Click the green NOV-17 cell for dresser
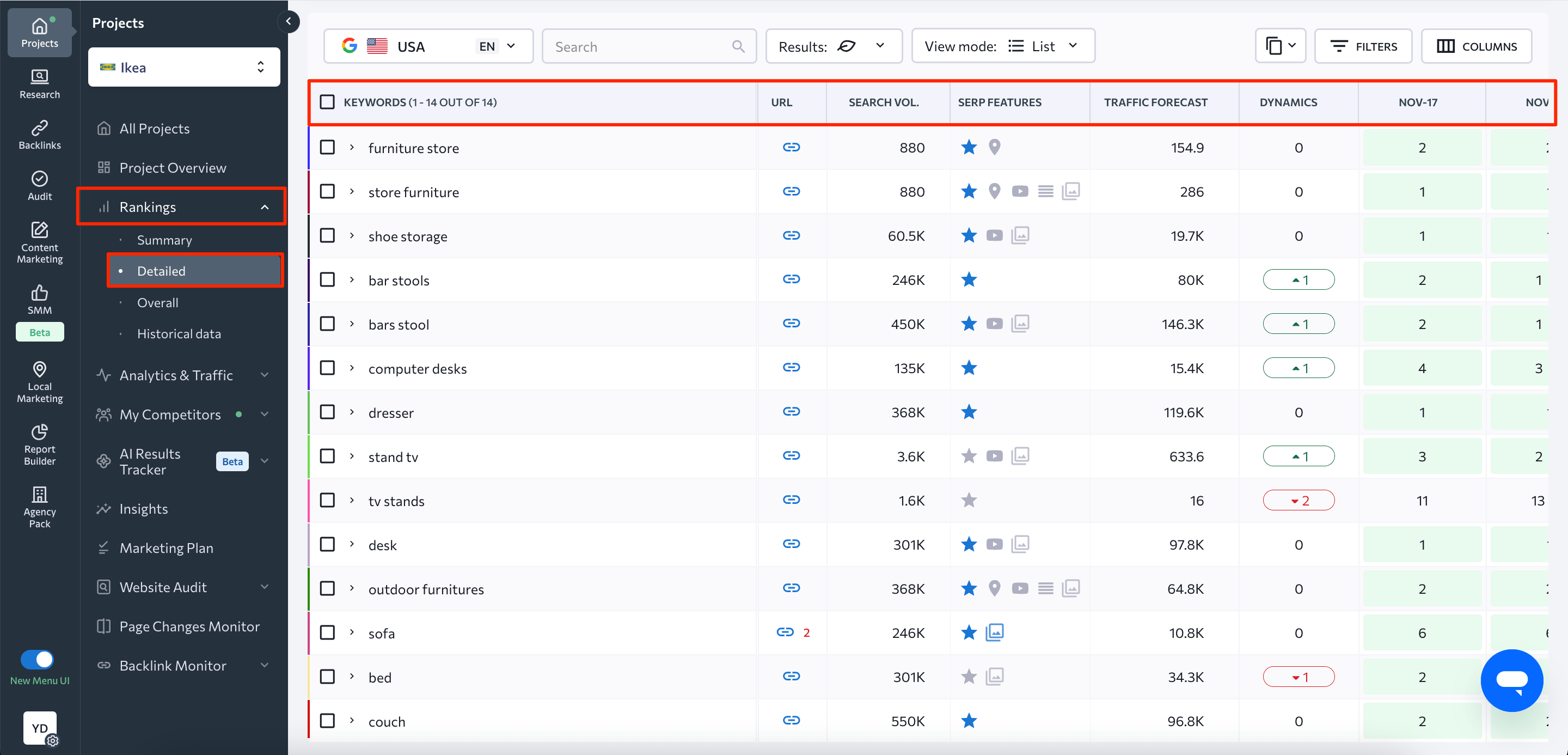Viewport: 1568px width, 755px height. pyautogui.click(x=1422, y=412)
